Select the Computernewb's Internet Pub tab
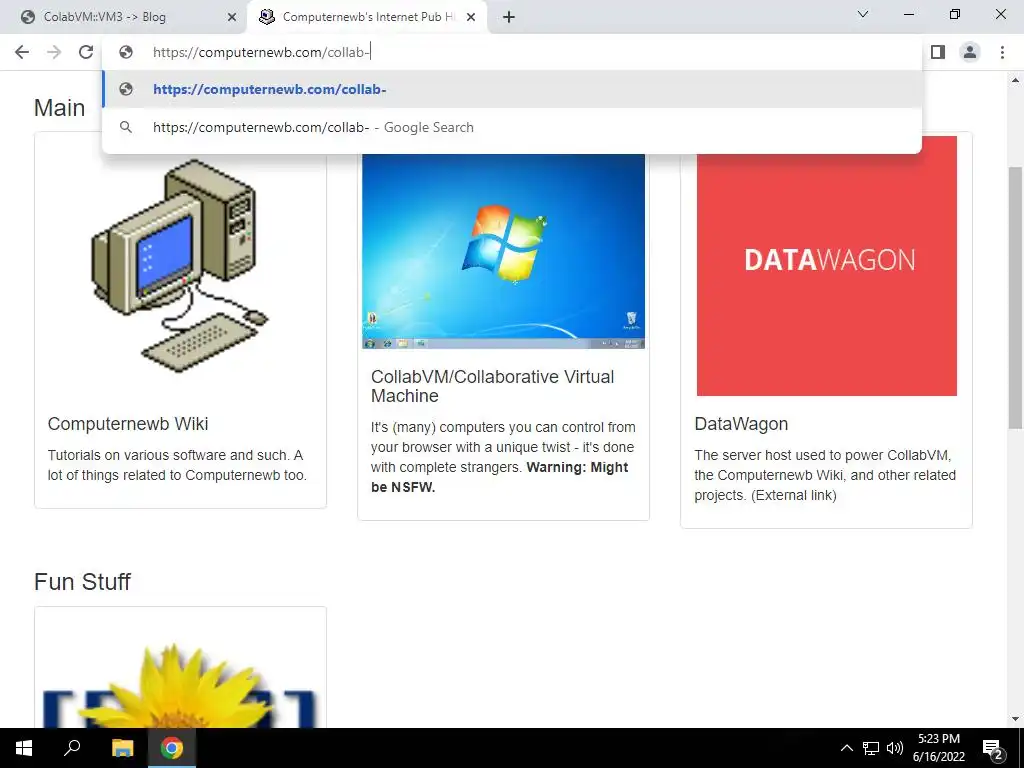Image resolution: width=1024 pixels, height=768 pixels. [367, 17]
